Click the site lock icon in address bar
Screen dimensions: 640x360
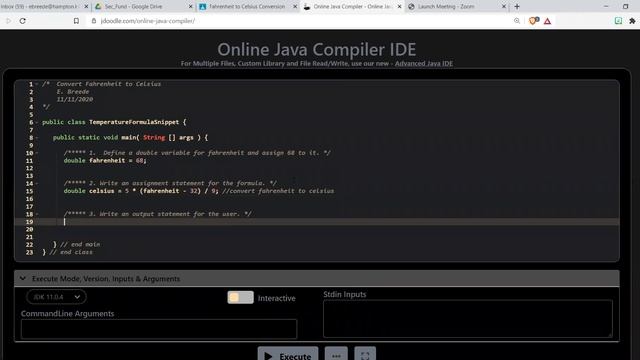(93, 21)
